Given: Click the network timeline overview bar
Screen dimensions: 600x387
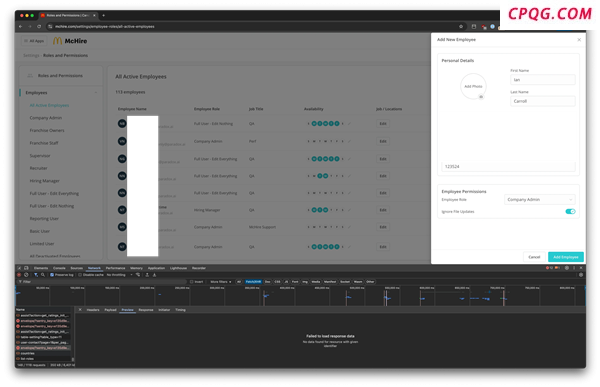Looking at the screenshot, I should tap(300, 296).
